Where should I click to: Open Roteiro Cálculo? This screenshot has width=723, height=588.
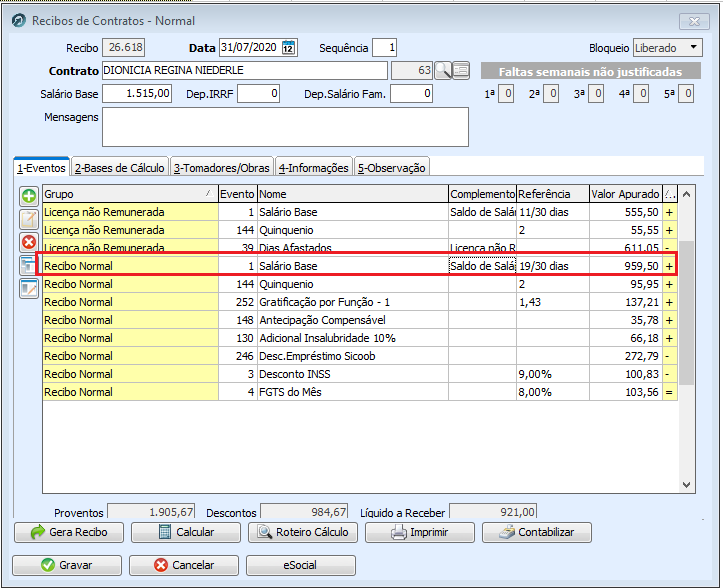coord(303,532)
